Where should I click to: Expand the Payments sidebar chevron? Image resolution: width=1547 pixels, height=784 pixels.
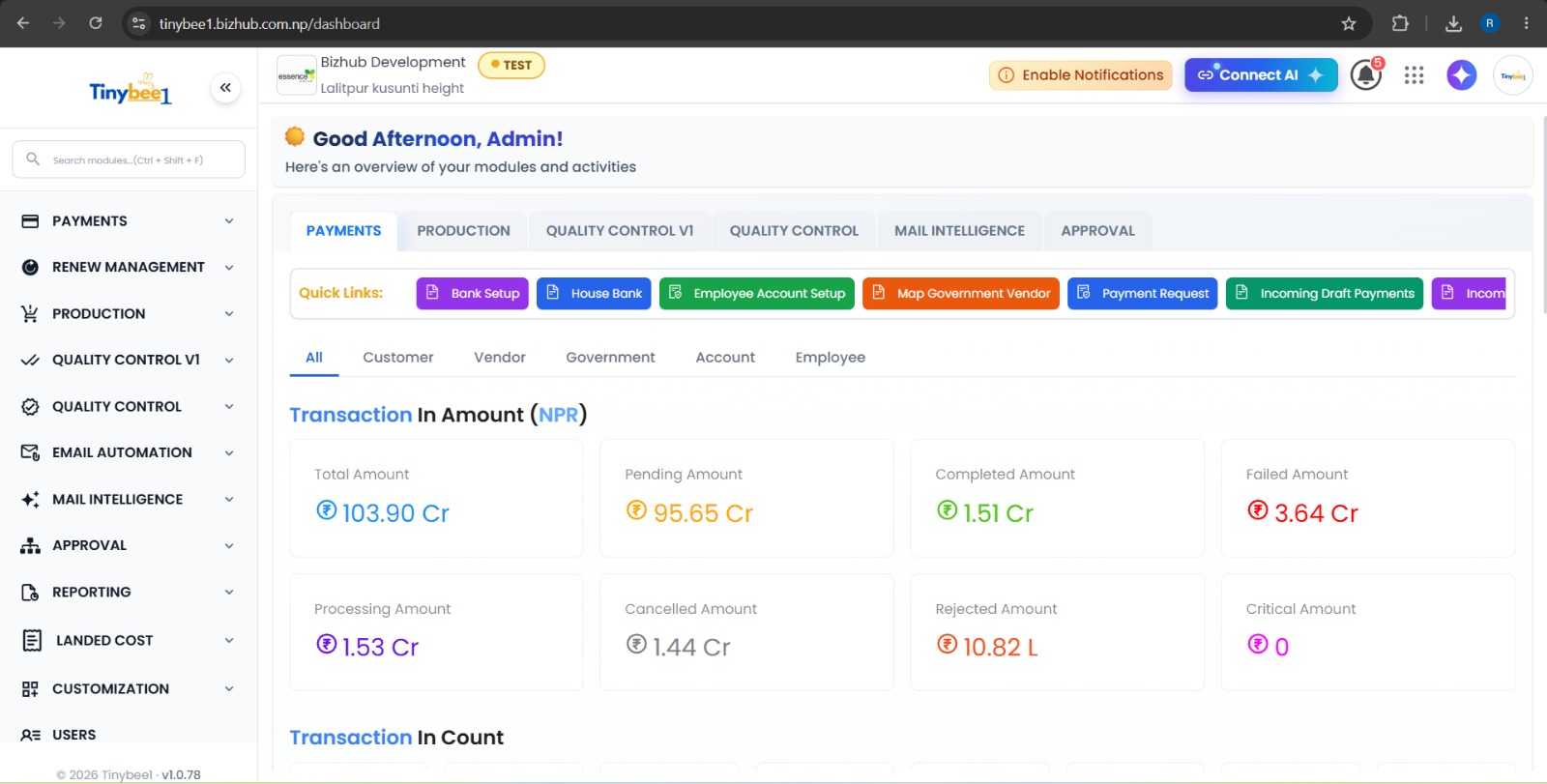coord(229,221)
